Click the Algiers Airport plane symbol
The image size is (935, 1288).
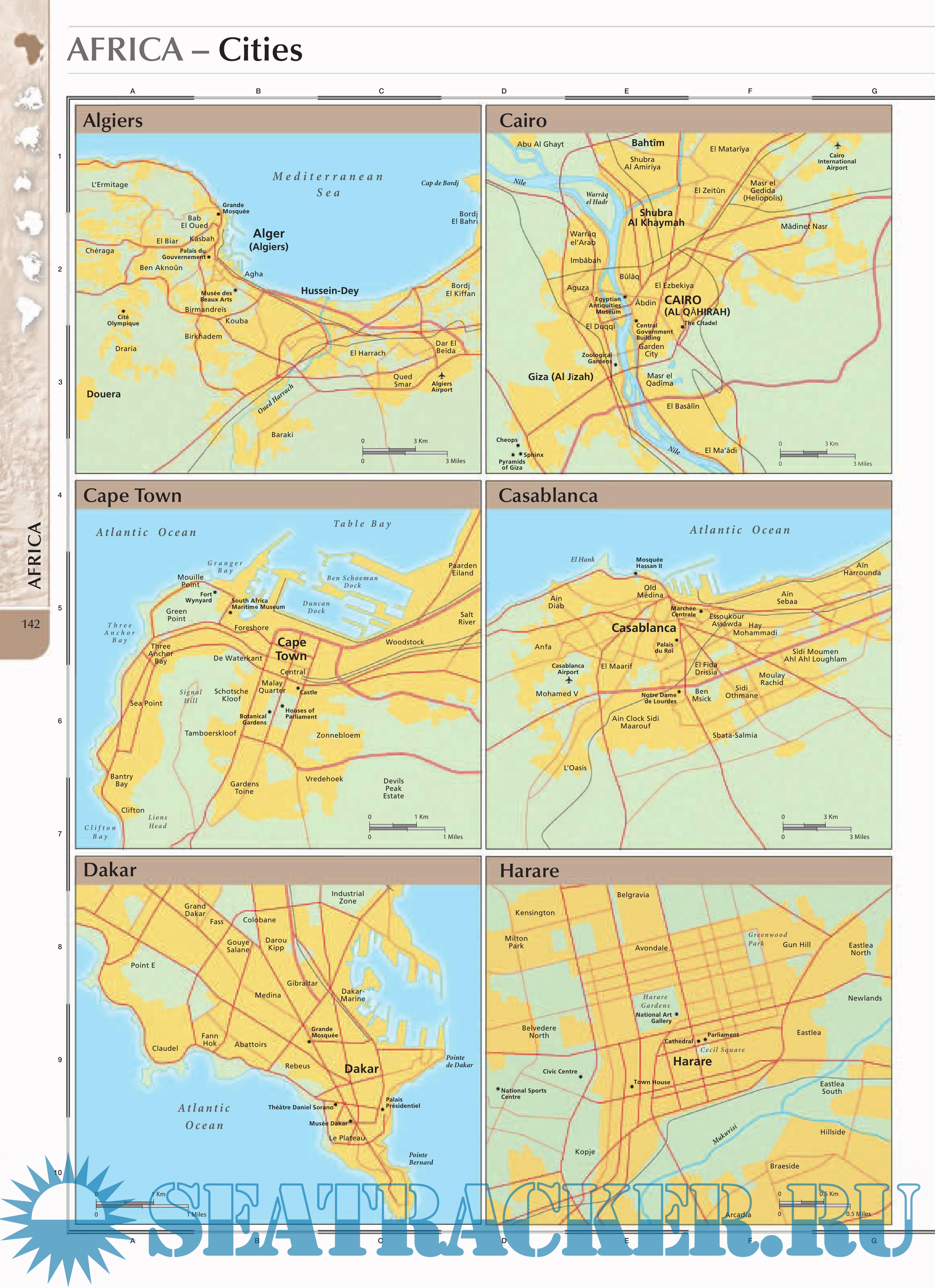click(442, 375)
